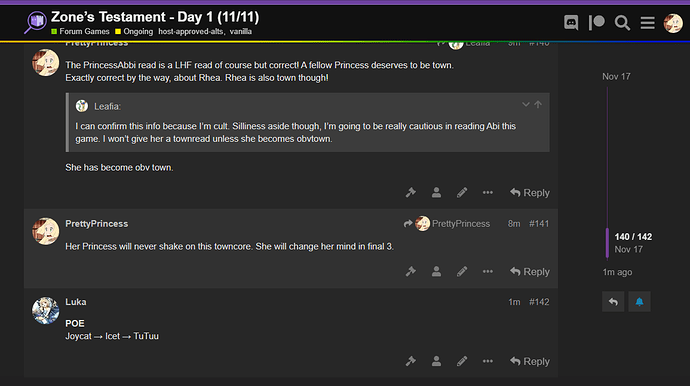Screen dimensions: 690x386
Task: Open the Discord chat icon in header
Action: [571, 22]
